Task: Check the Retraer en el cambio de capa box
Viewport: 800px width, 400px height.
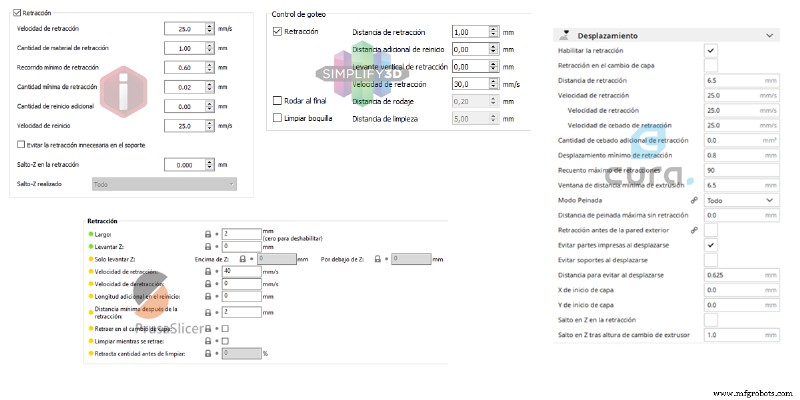Action: coord(225,328)
